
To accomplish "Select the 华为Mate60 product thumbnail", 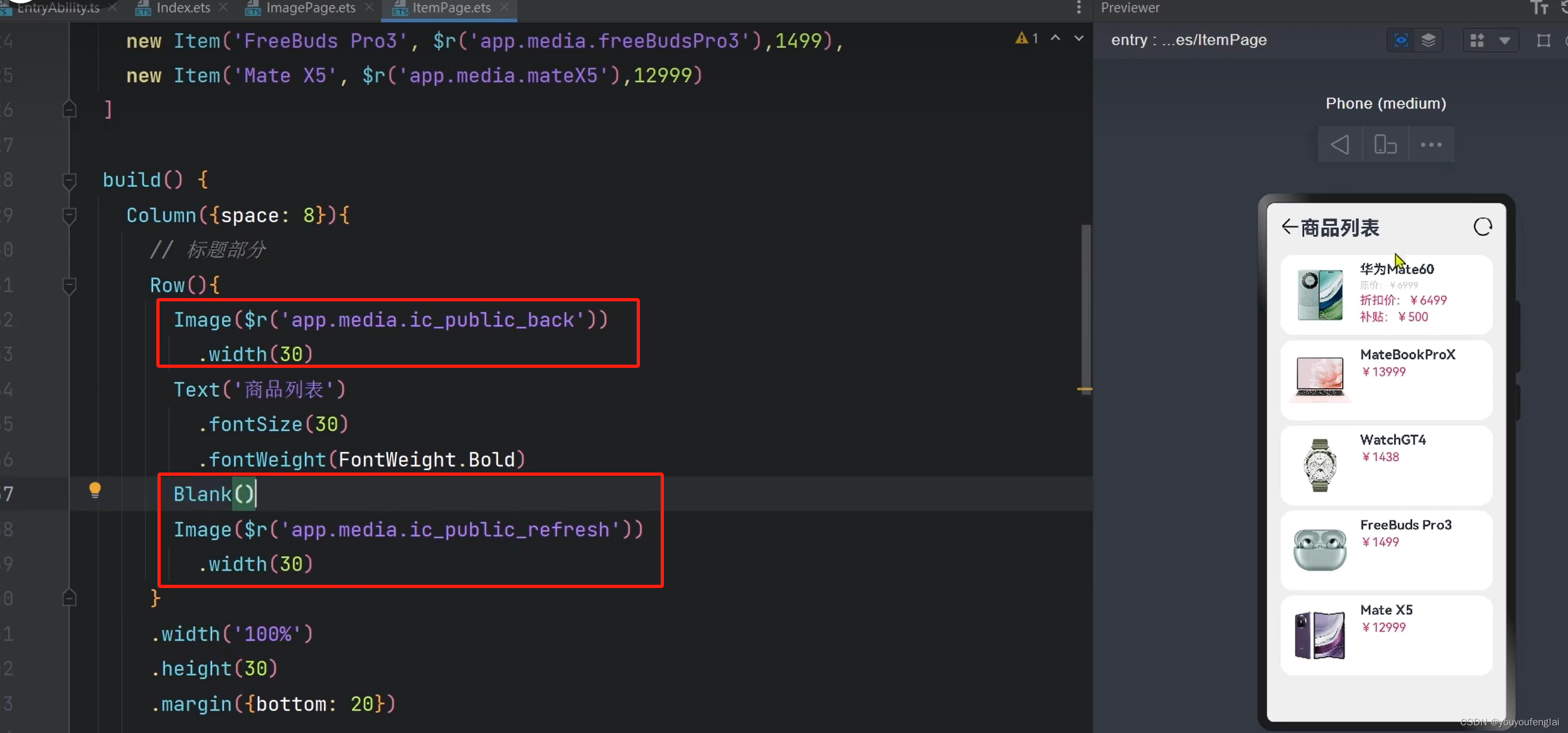I will tap(1319, 294).
